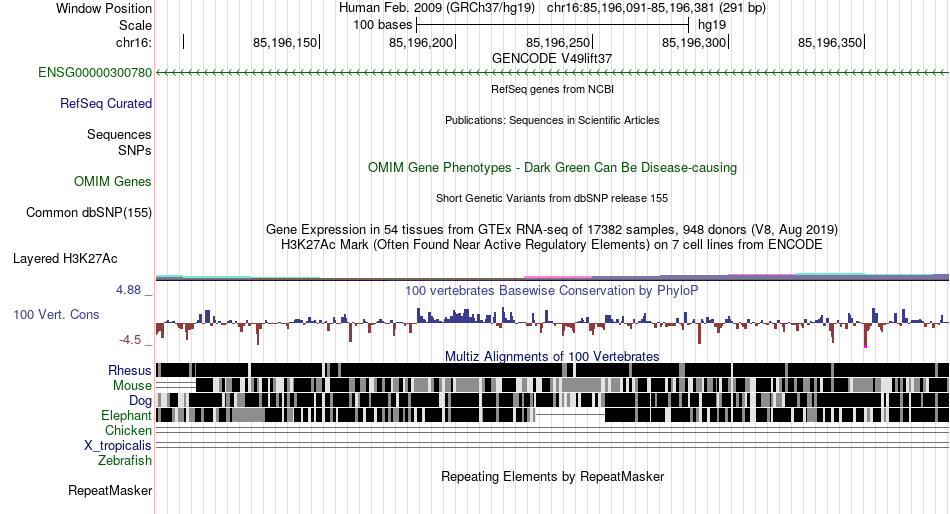This screenshot has height=514, width=950.
Task: Click the 85,196,300 ruler position
Action: (694, 42)
